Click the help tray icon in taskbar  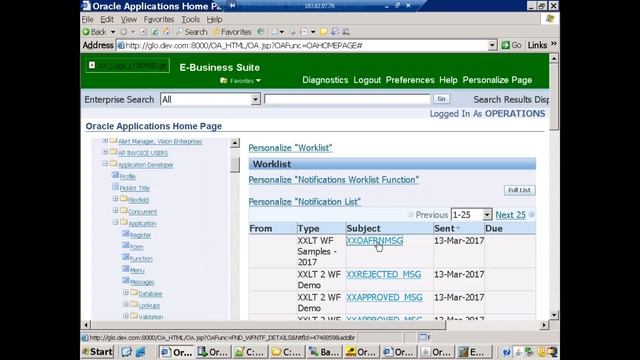507,352
